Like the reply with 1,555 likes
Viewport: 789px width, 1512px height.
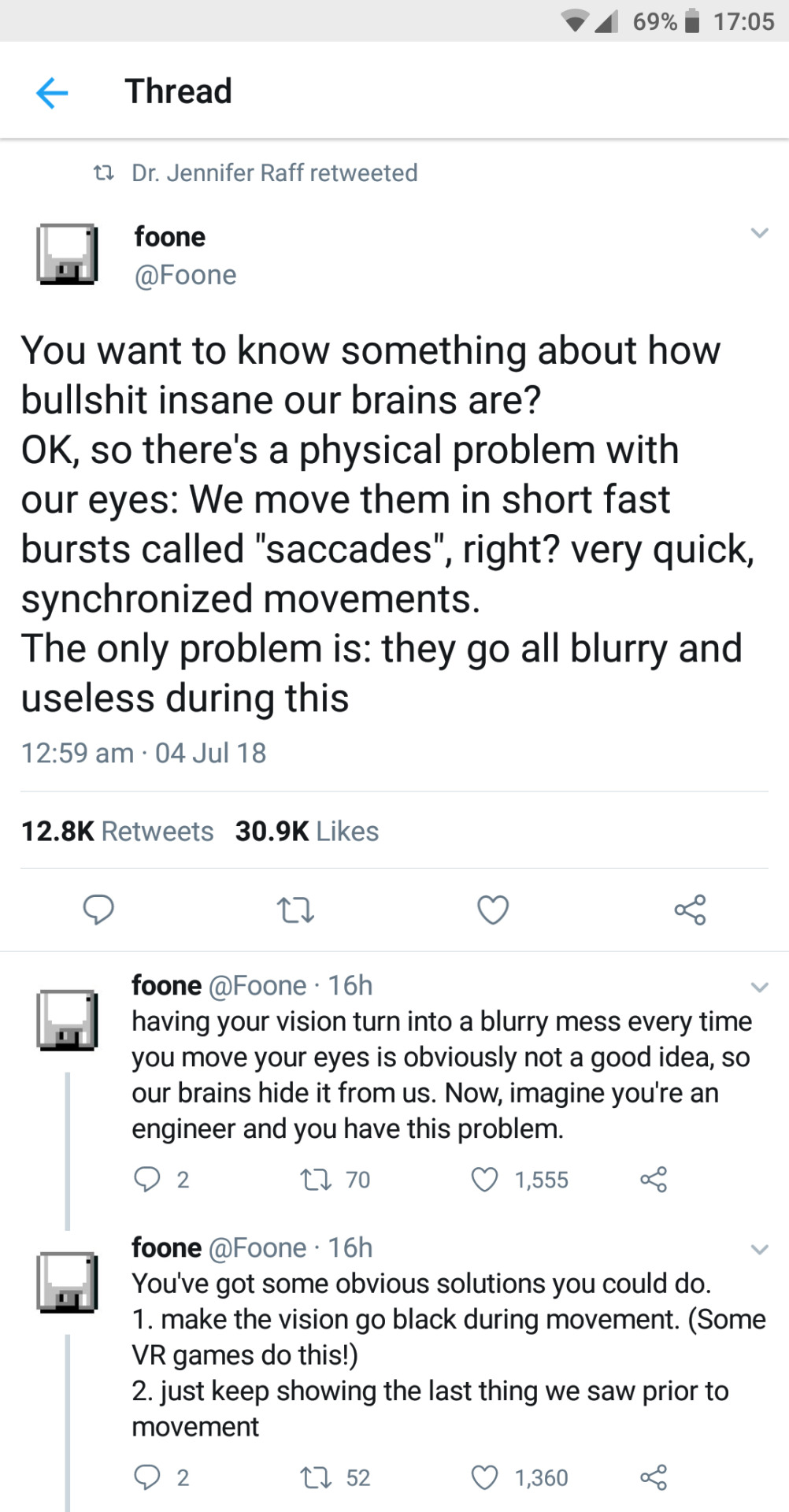[x=484, y=1179]
